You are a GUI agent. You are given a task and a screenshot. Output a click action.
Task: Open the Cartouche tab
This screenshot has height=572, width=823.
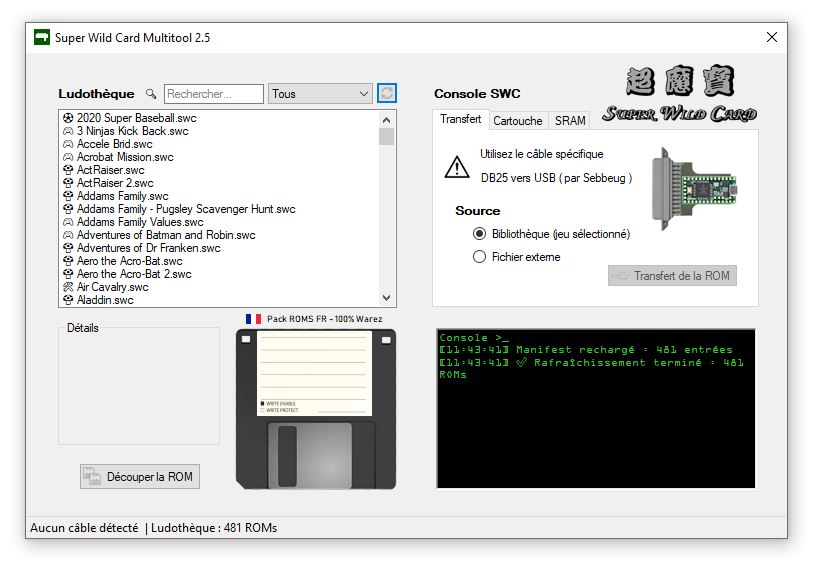(518, 121)
